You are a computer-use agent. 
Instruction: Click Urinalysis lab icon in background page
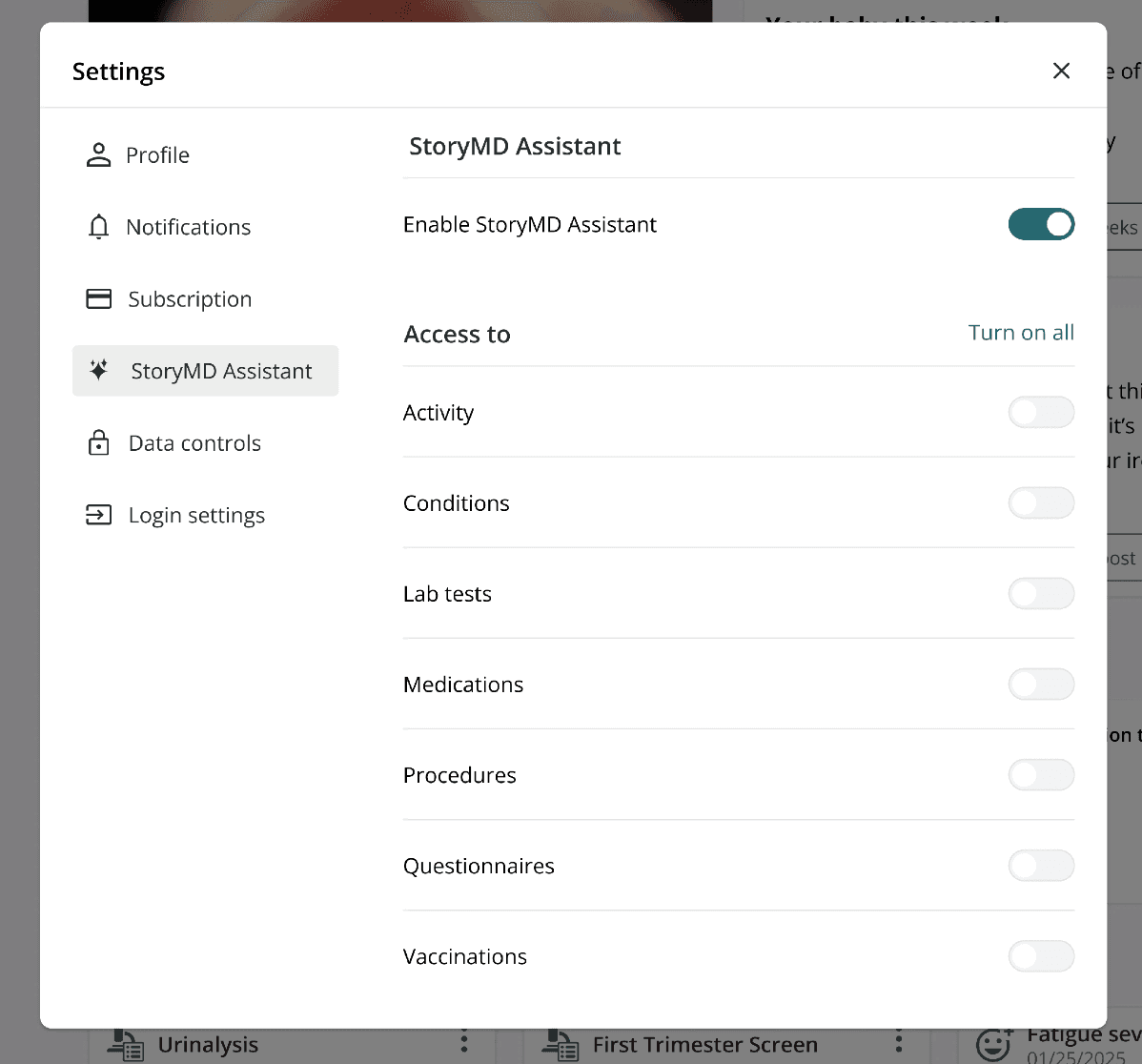[x=125, y=1046]
